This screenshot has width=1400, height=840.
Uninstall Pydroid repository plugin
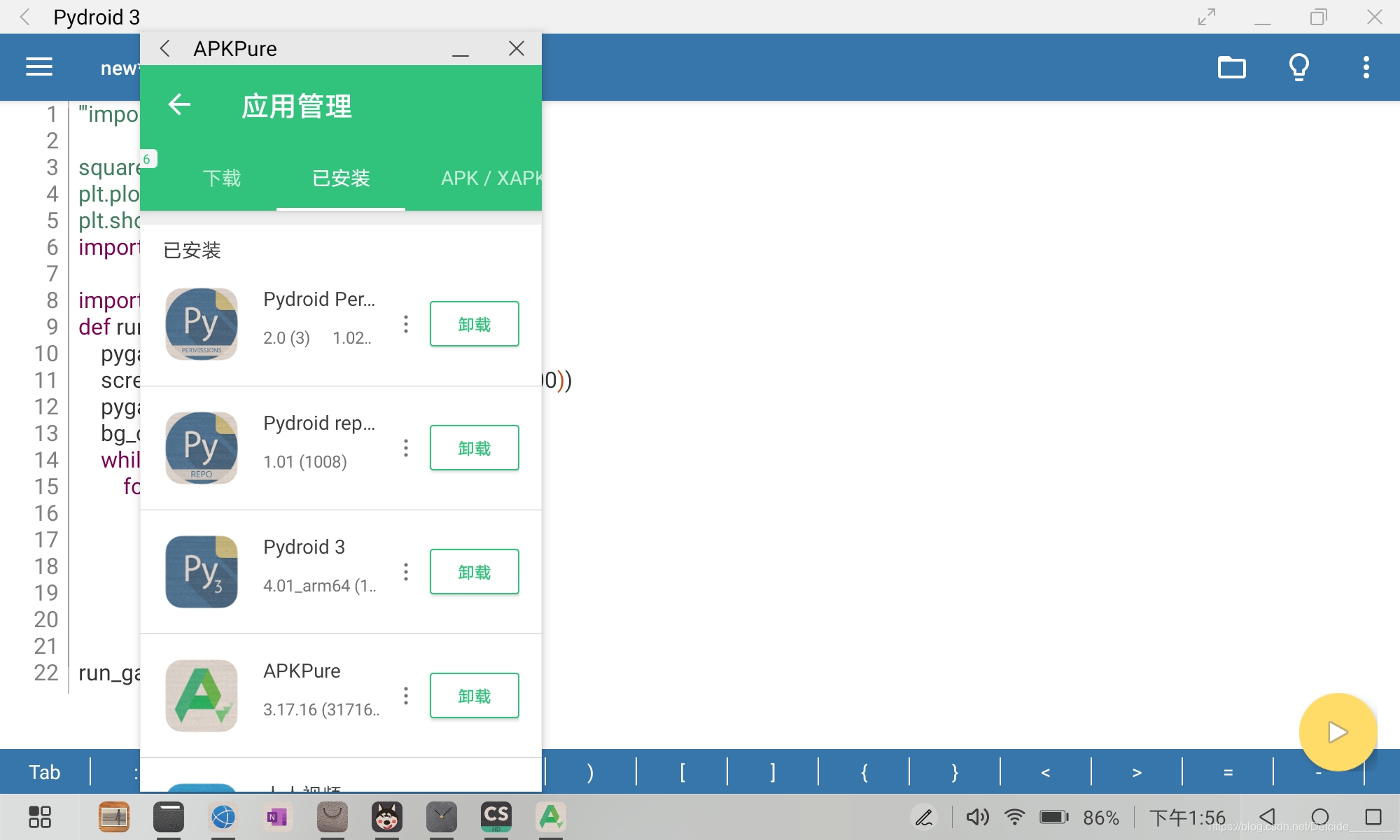tap(475, 448)
